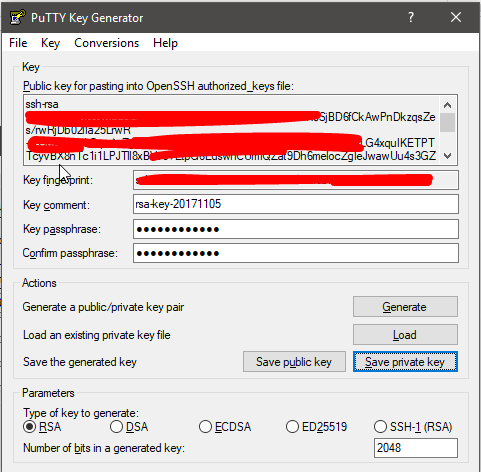
Task: Click the question mark help icon
Action: tap(411, 17)
